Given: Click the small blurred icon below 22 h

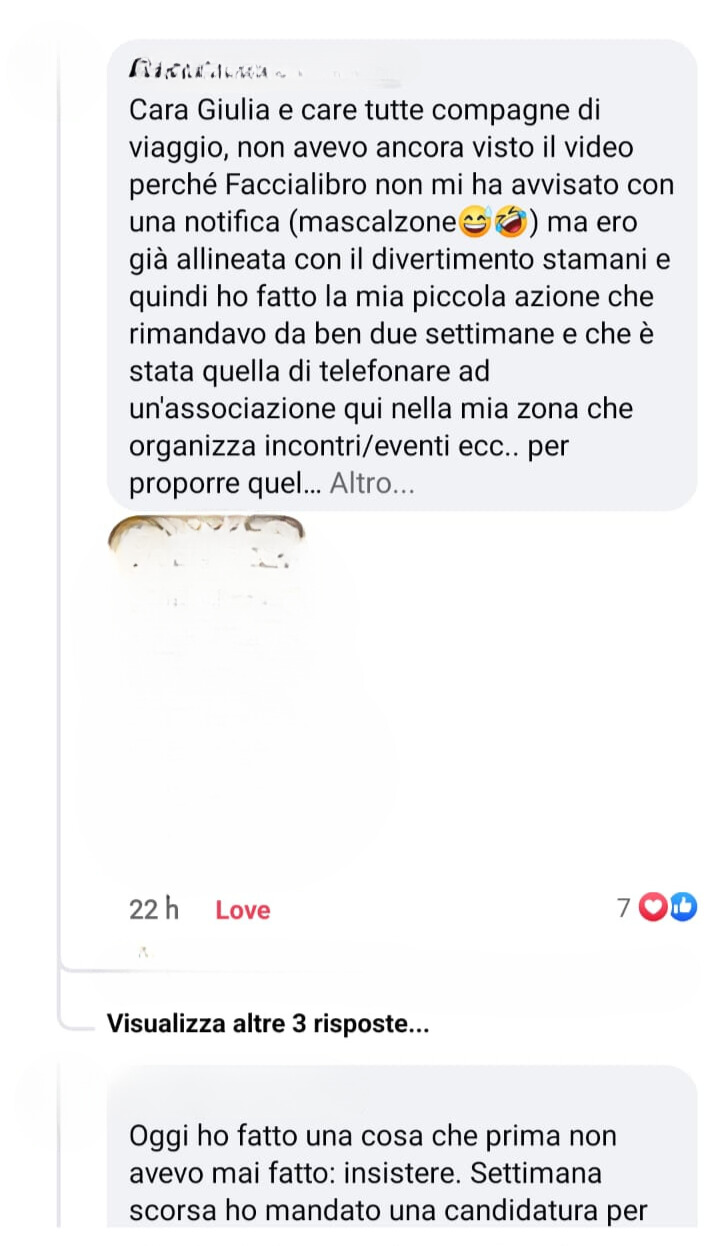Looking at the screenshot, I should coord(143,952).
